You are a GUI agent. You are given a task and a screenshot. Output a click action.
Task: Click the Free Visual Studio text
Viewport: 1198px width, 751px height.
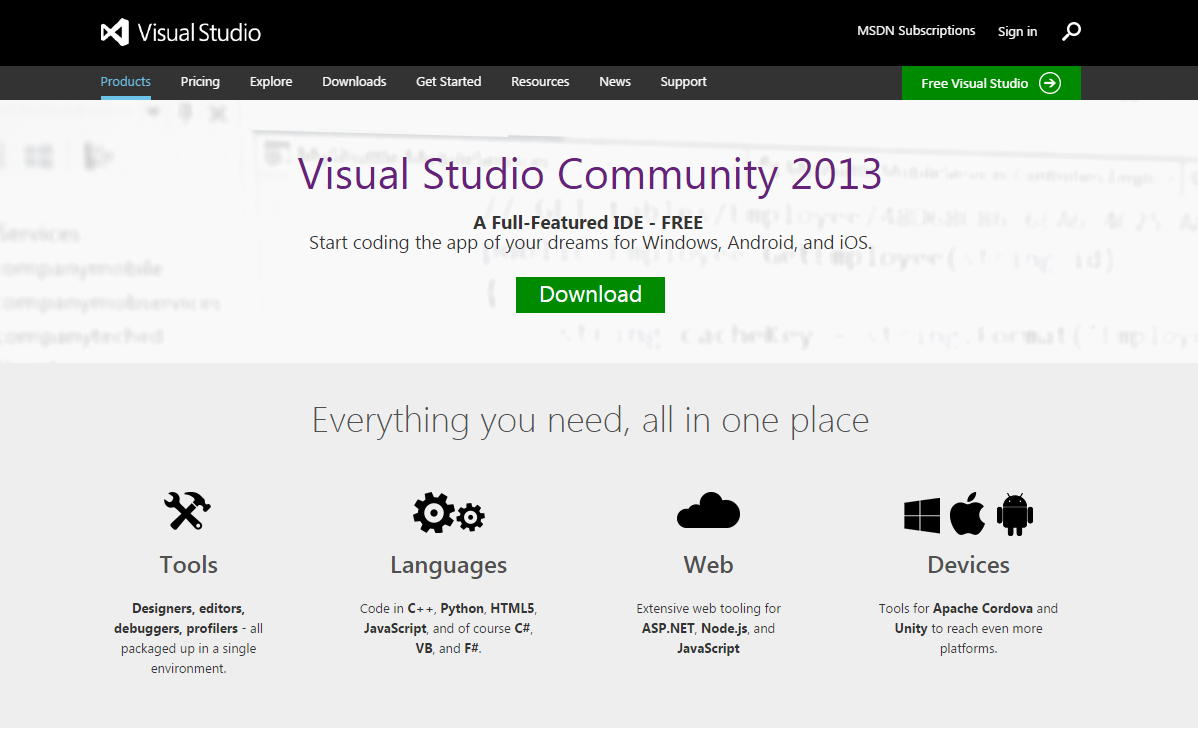[974, 83]
